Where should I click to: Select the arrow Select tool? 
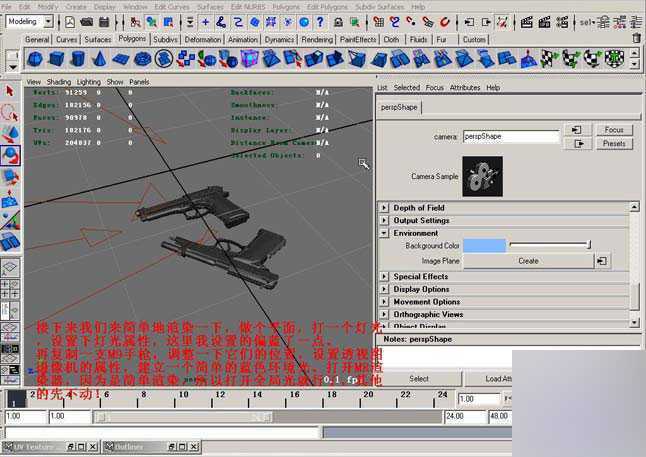(10, 90)
